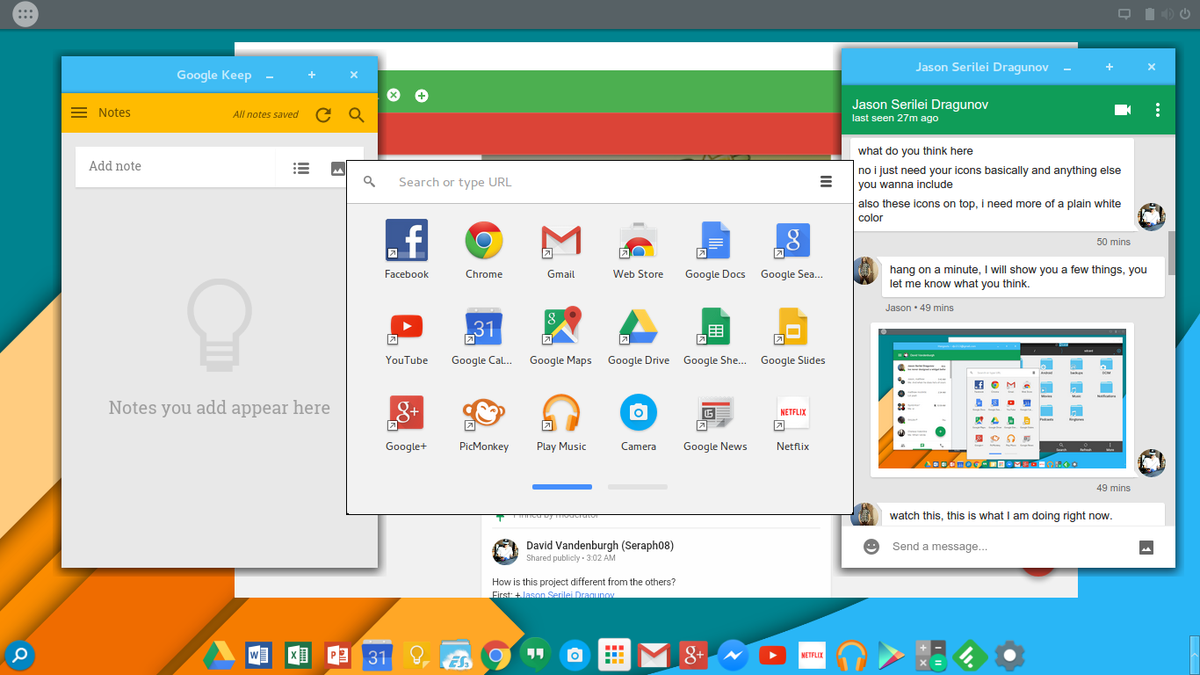Open the apps menu in the top bar
Viewport: 1200px width, 675px height.
tap(26, 14)
